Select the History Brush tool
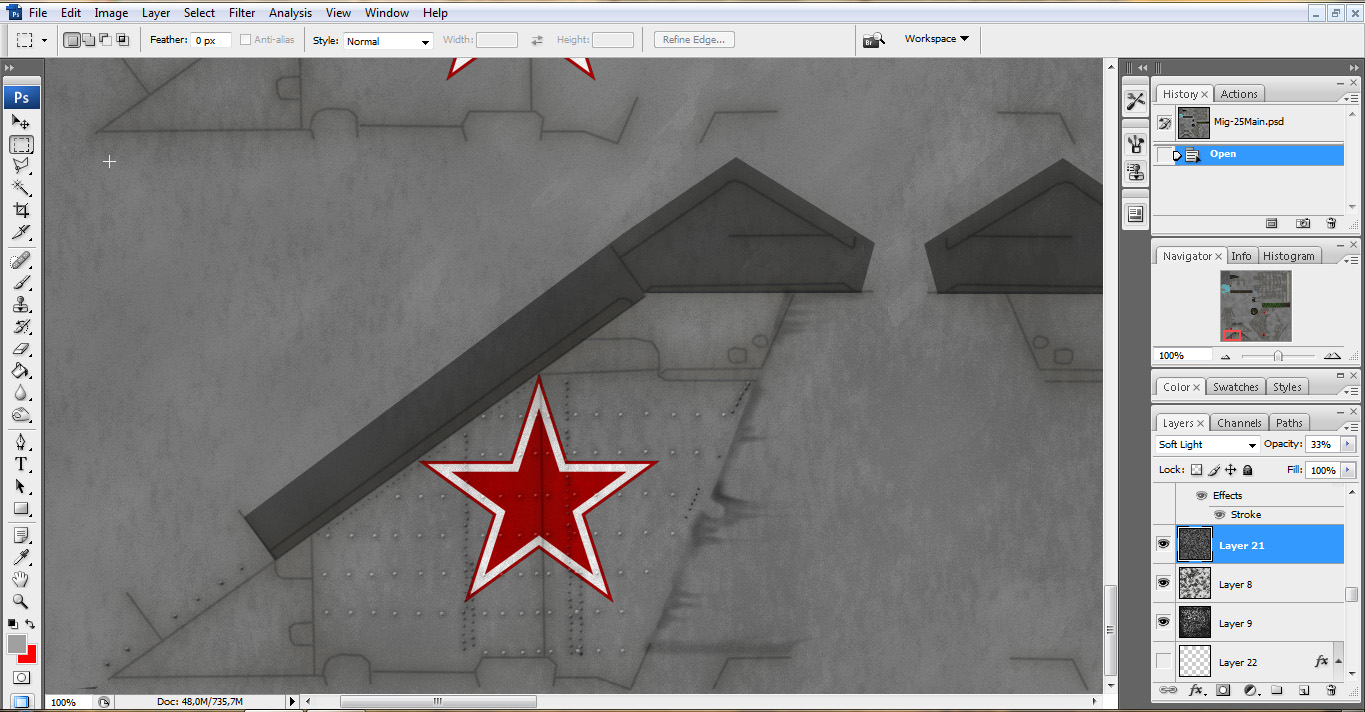Viewport: 1365px width, 712px height. click(x=21, y=327)
